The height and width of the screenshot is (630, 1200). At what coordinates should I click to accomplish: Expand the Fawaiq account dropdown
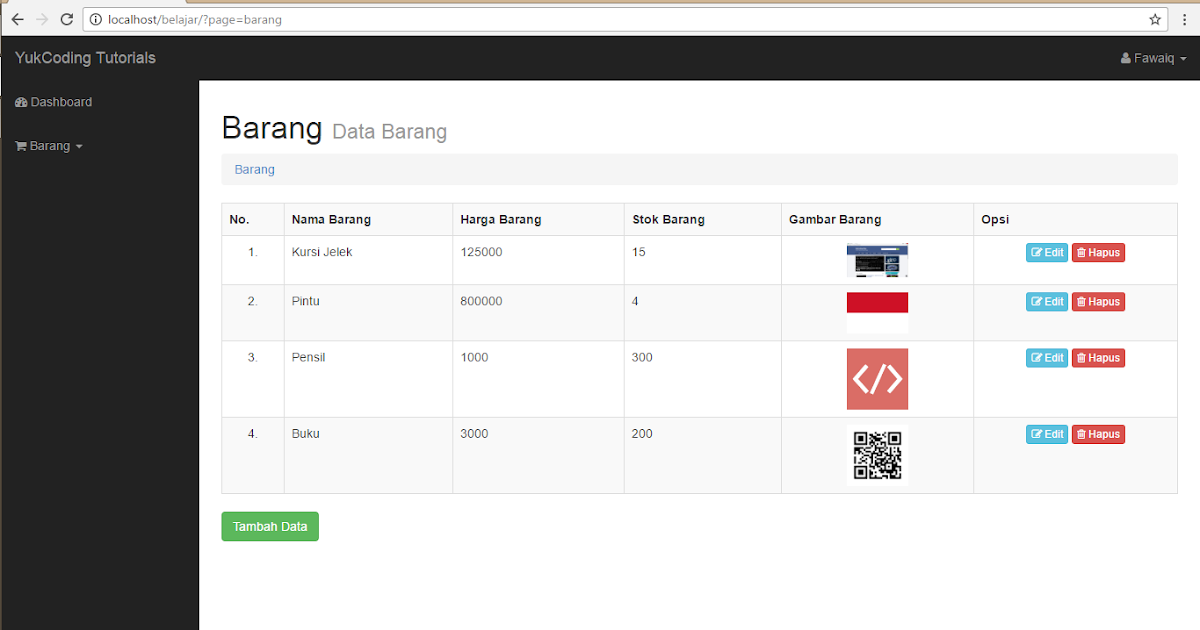point(1152,57)
